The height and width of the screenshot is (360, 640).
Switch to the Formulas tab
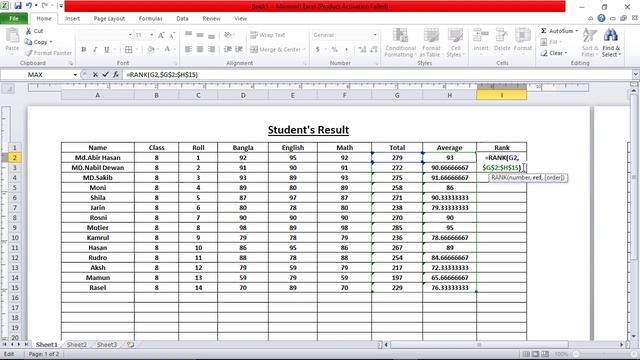150,18
